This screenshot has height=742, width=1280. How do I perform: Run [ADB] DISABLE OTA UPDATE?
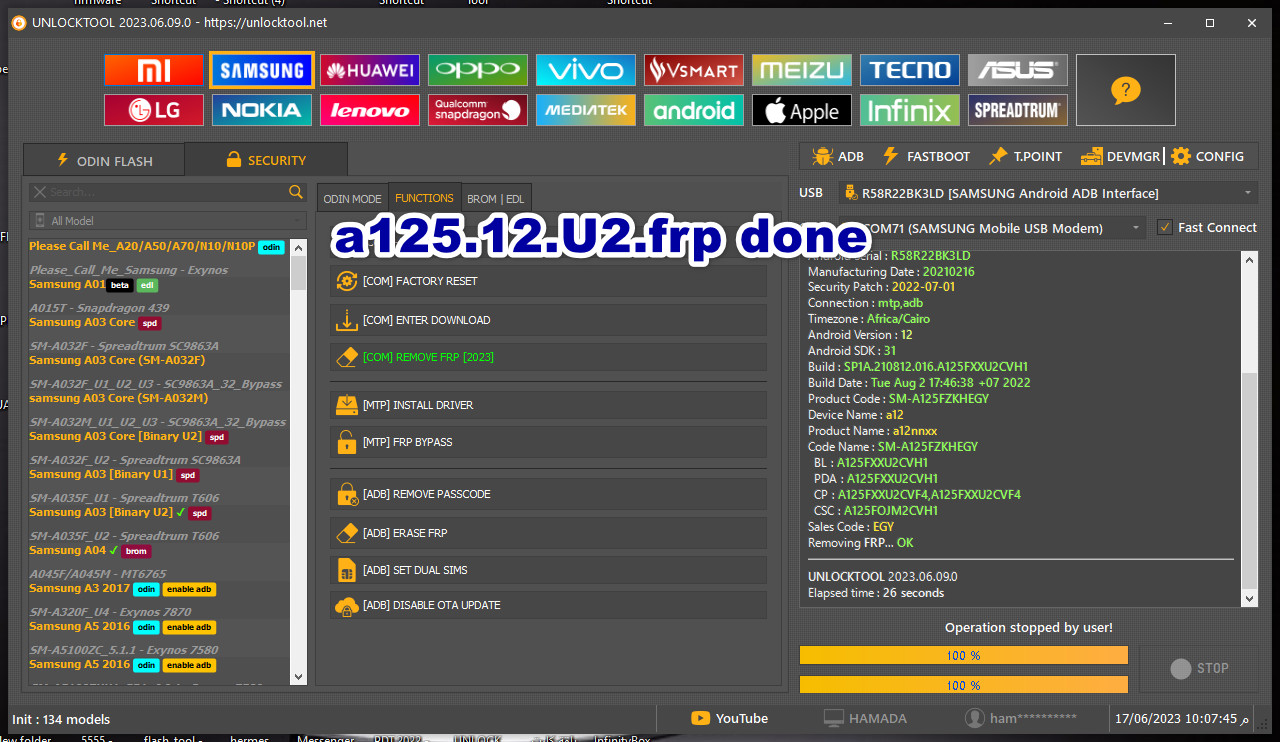(548, 605)
